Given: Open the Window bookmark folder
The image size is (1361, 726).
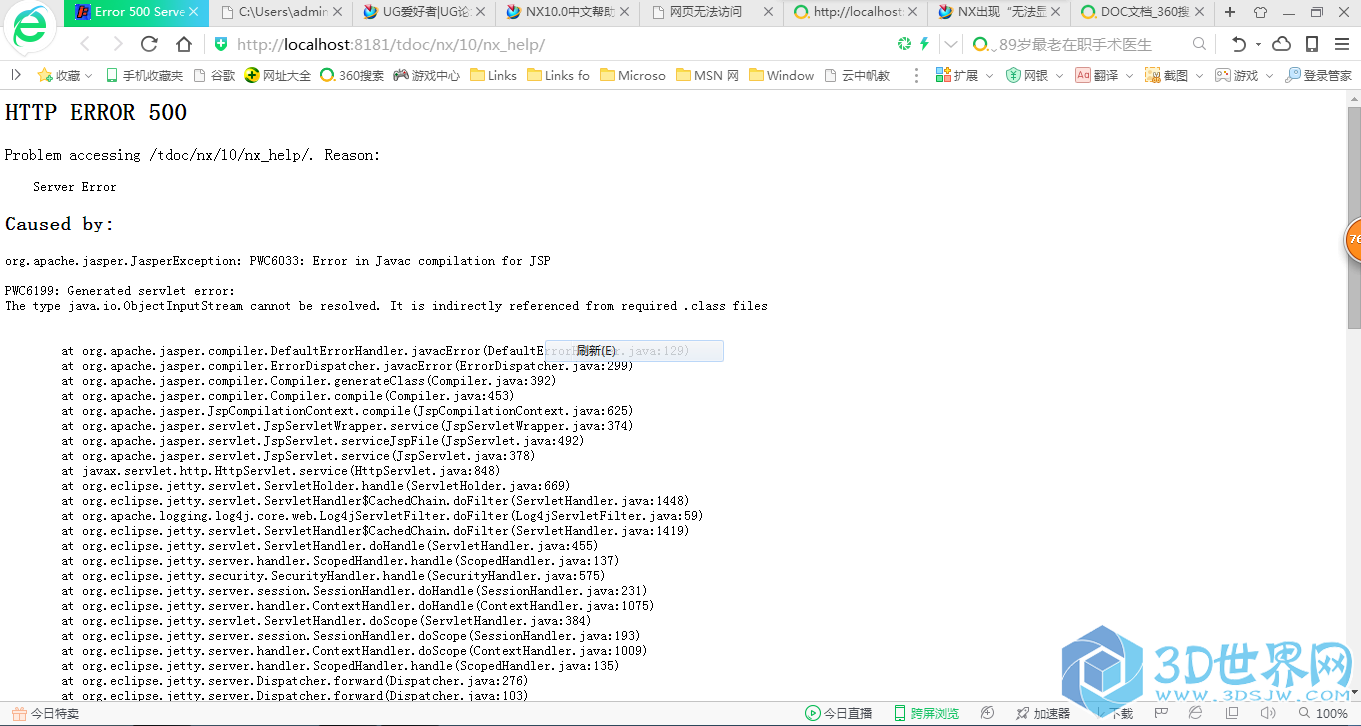Looking at the screenshot, I should click(781, 75).
